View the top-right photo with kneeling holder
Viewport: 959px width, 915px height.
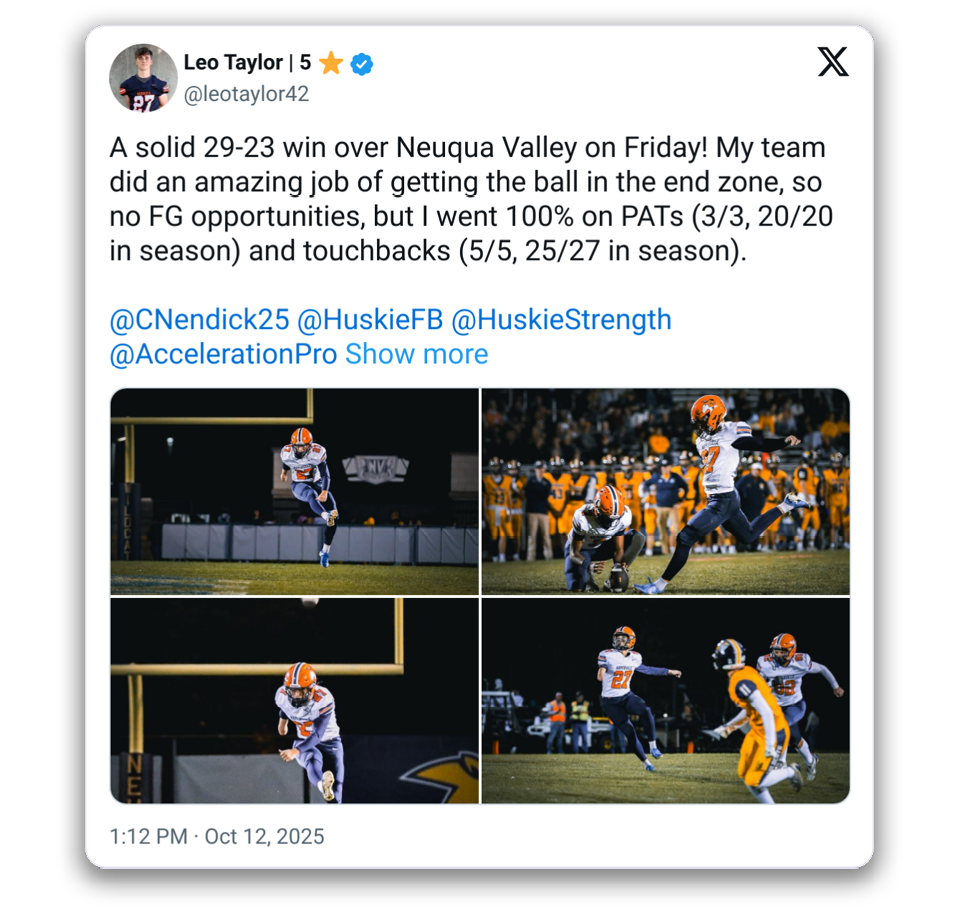(666, 492)
